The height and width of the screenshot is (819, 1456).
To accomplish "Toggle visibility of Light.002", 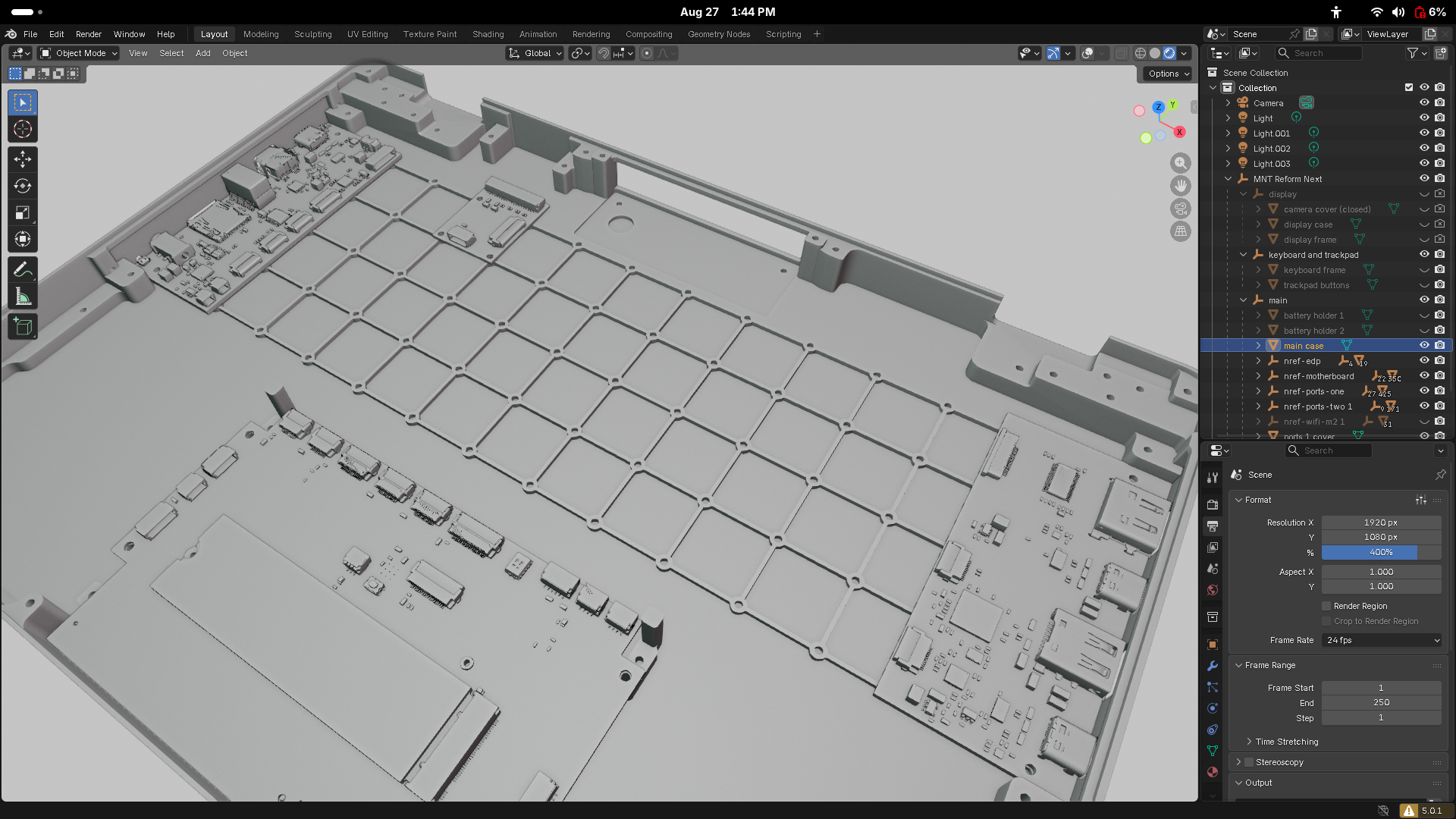I will [x=1424, y=149].
